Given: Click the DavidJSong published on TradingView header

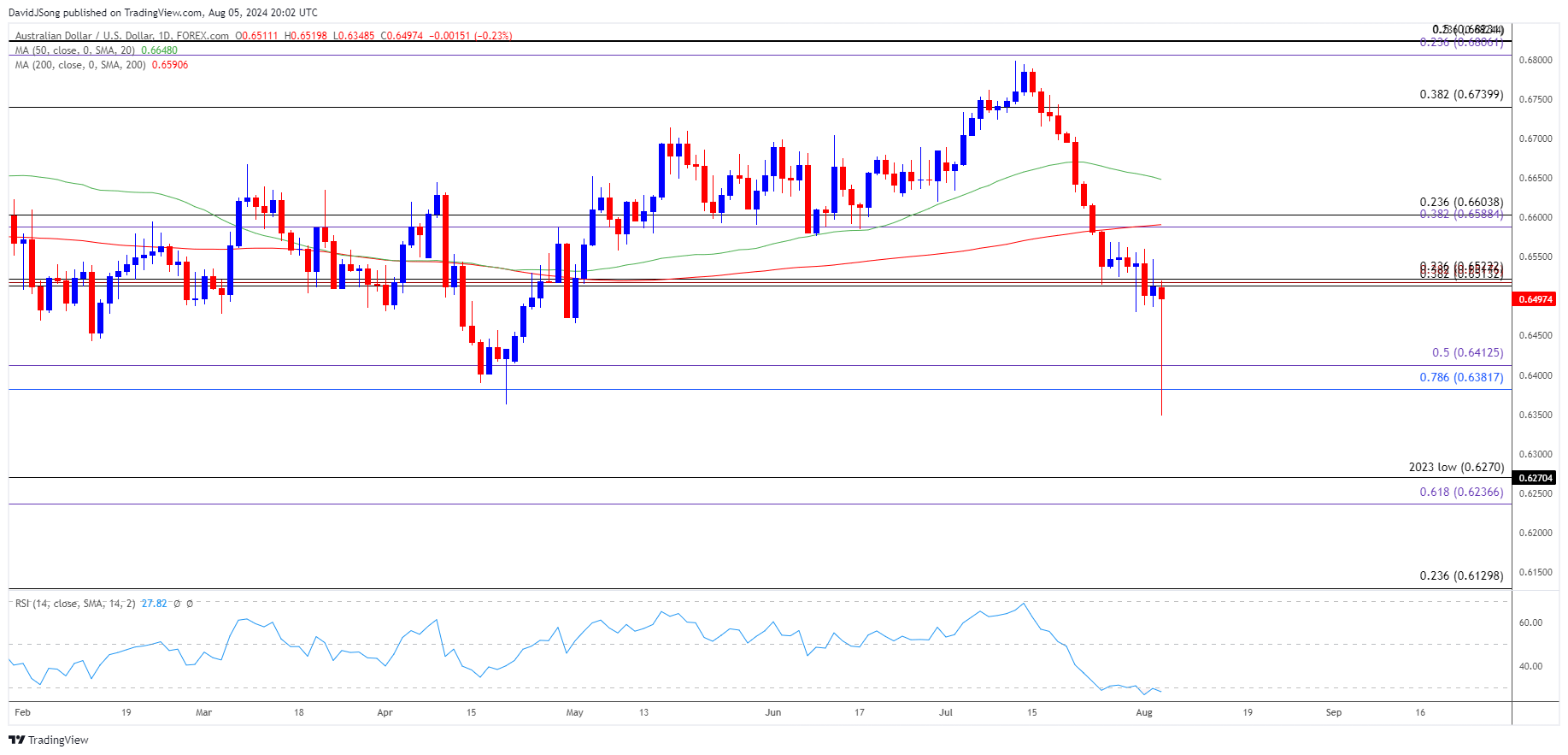Looking at the screenshot, I should click(x=162, y=13).
